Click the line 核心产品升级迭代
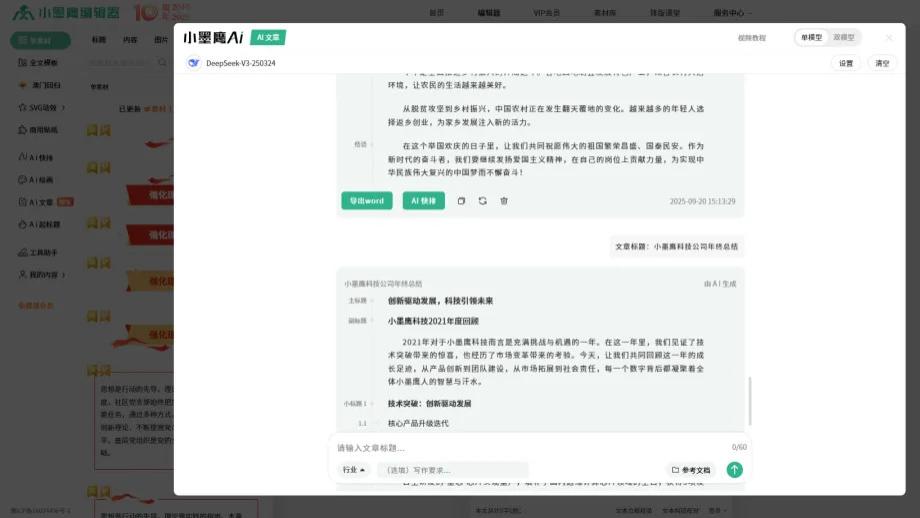920x518 pixels. pos(418,423)
